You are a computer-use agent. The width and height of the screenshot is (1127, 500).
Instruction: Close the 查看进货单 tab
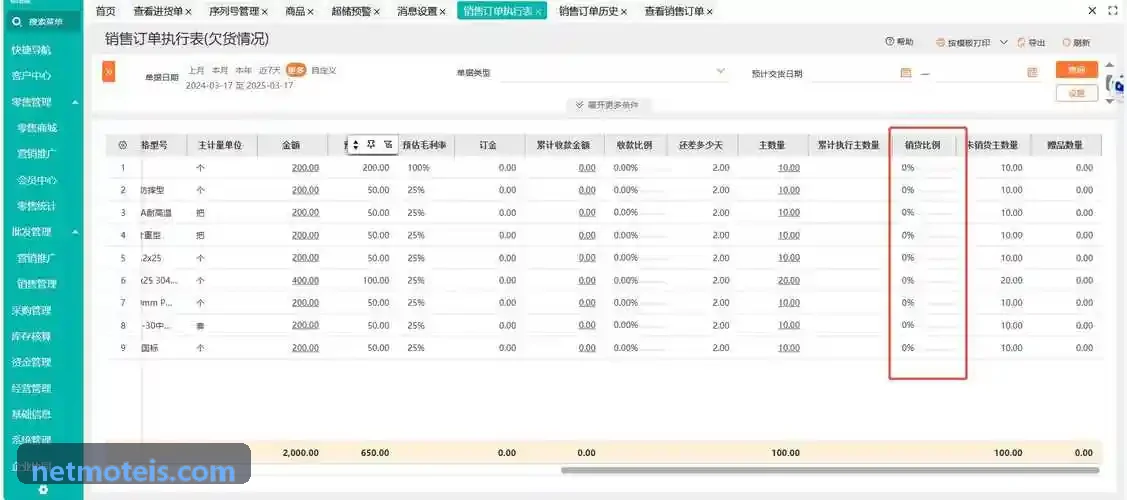[188, 11]
